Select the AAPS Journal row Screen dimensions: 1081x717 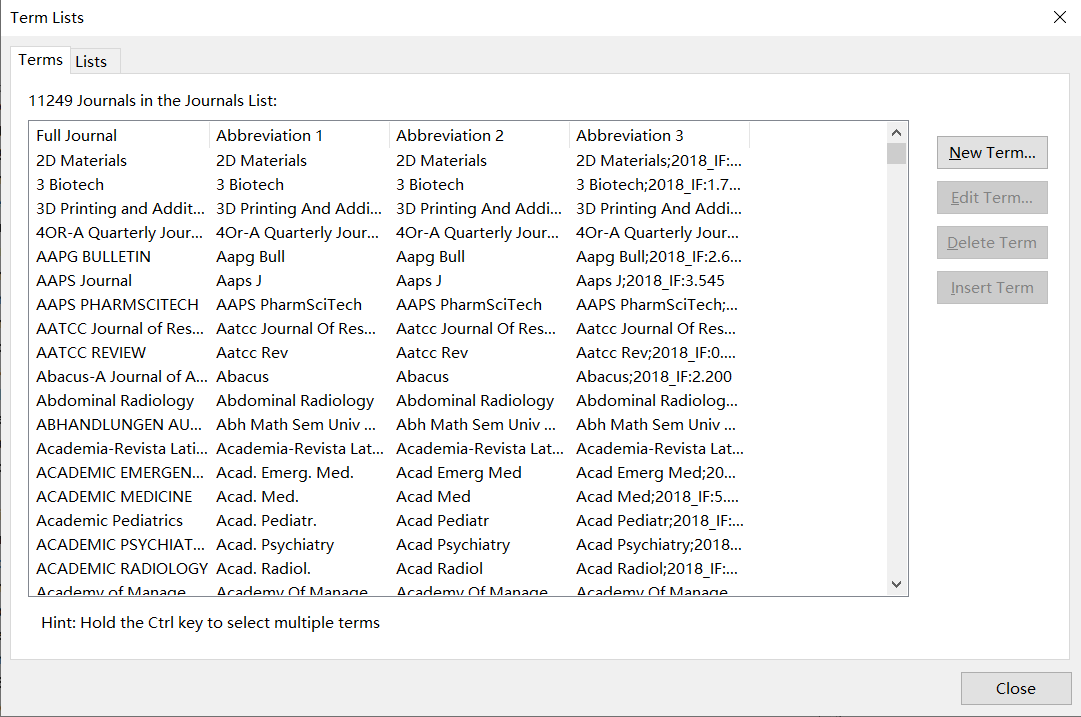coord(83,281)
